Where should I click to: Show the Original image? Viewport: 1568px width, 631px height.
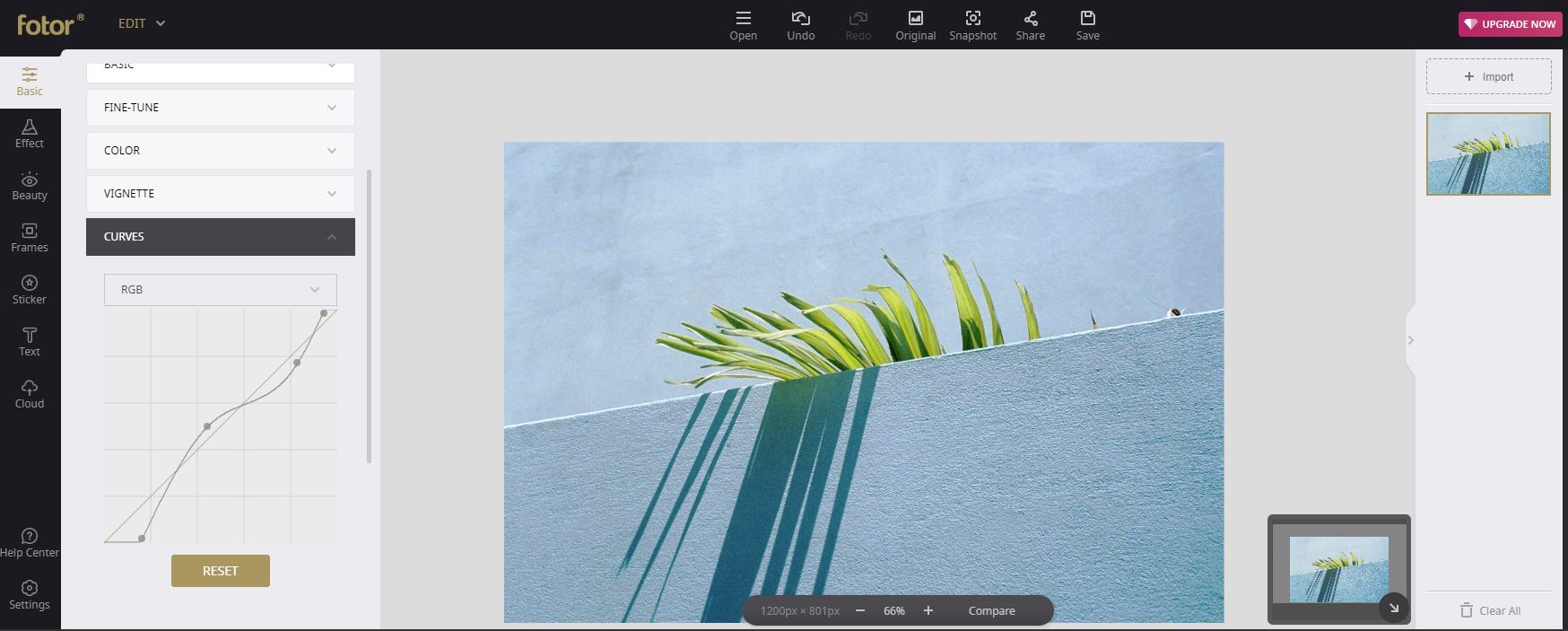(915, 25)
